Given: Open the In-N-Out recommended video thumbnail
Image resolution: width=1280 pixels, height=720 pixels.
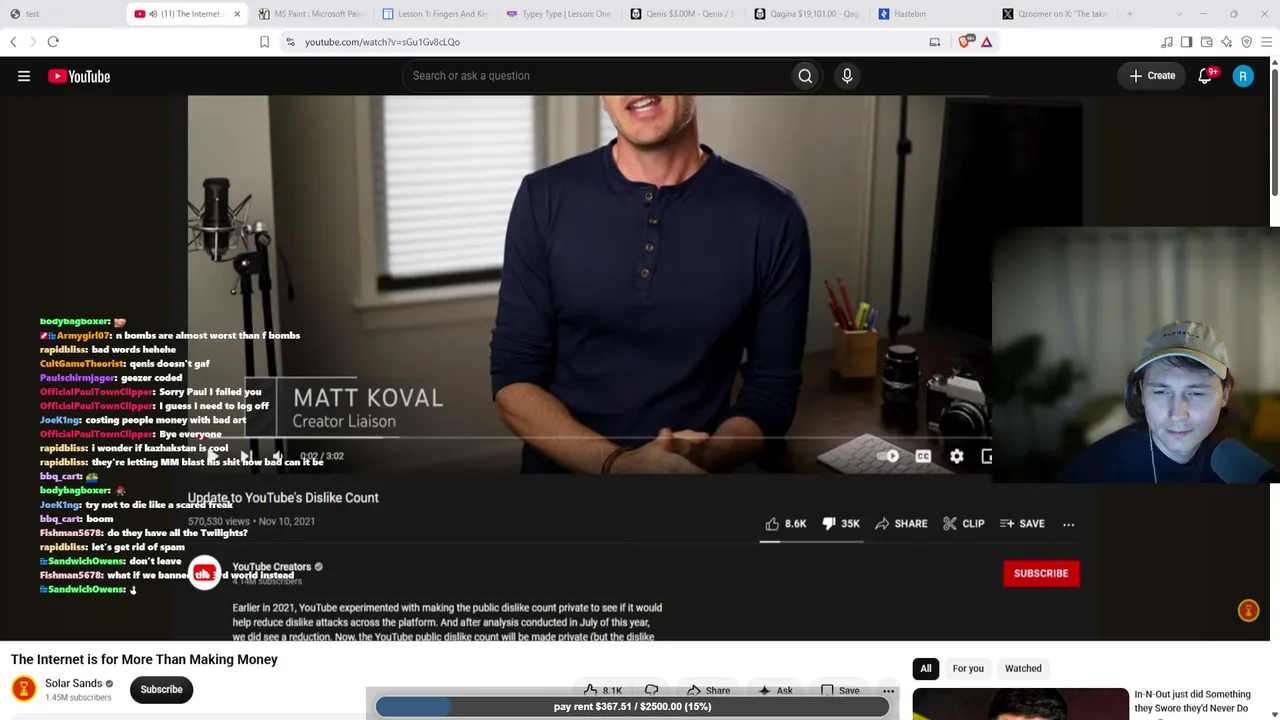Looking at the screenshot, I should [x=1020, y=704].
